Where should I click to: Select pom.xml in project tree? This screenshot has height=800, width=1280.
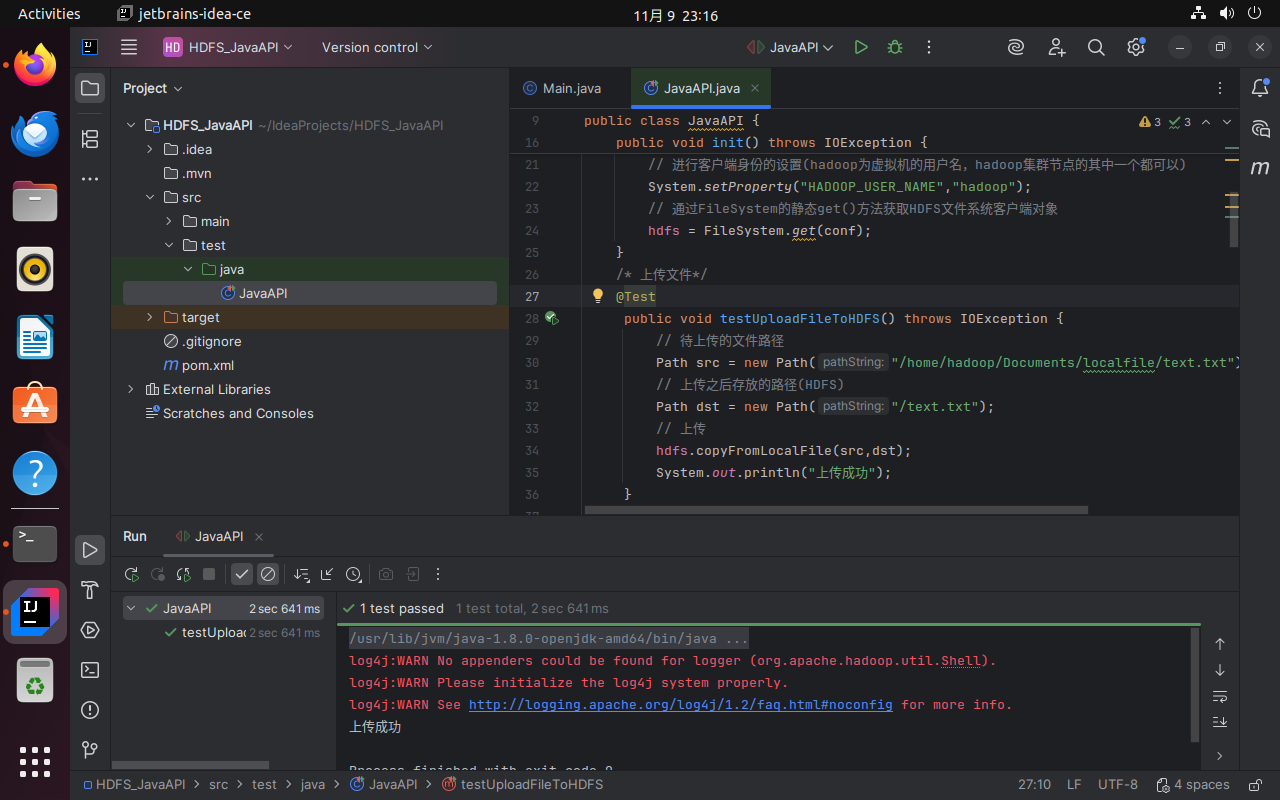(x=208, y=365)
